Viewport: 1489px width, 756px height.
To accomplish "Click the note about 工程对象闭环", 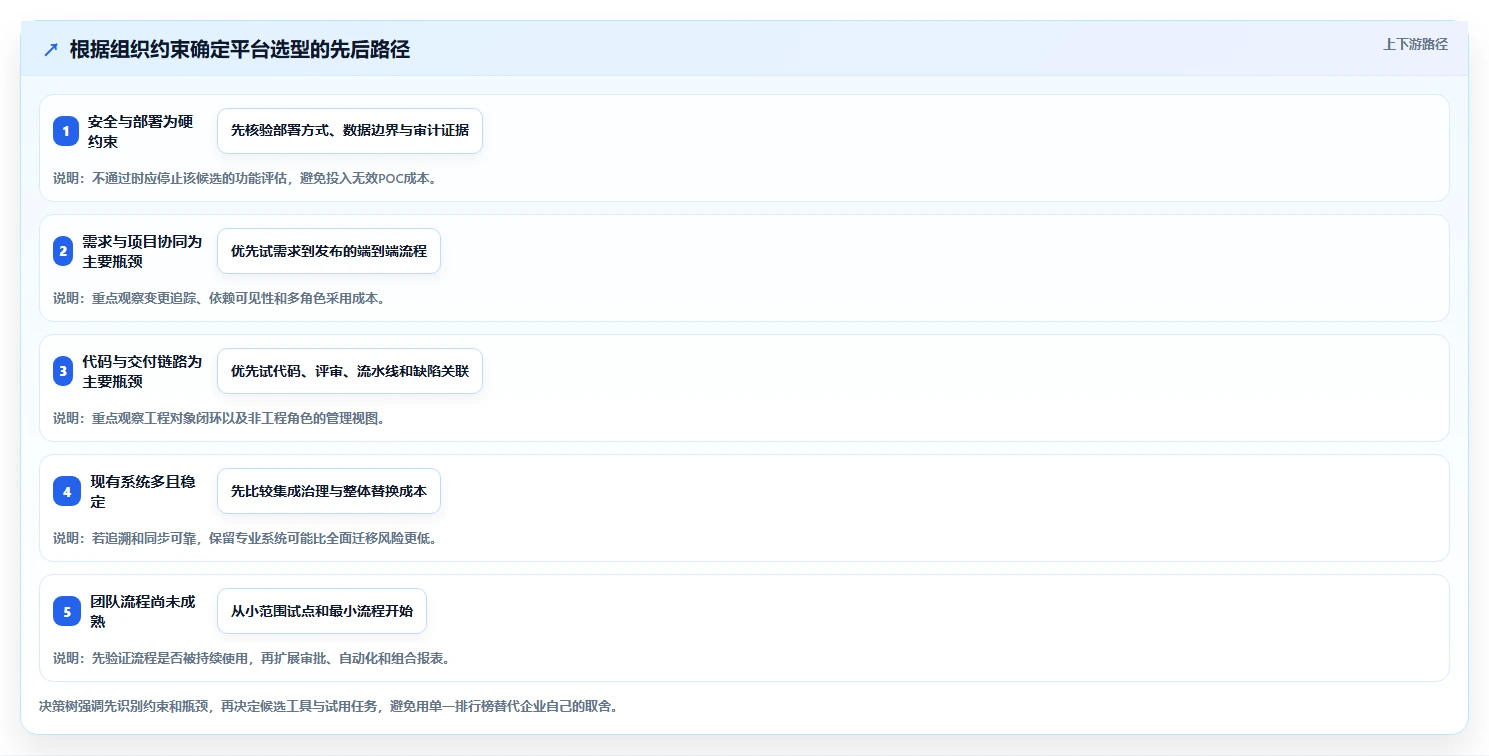I will point(219,418).
